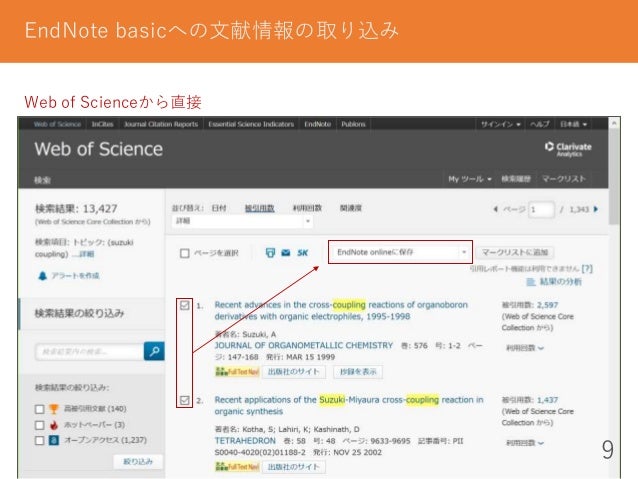Open the Recent advances in cross-coupling article
This screenshot has height=479, width=638.
[341, 311]
